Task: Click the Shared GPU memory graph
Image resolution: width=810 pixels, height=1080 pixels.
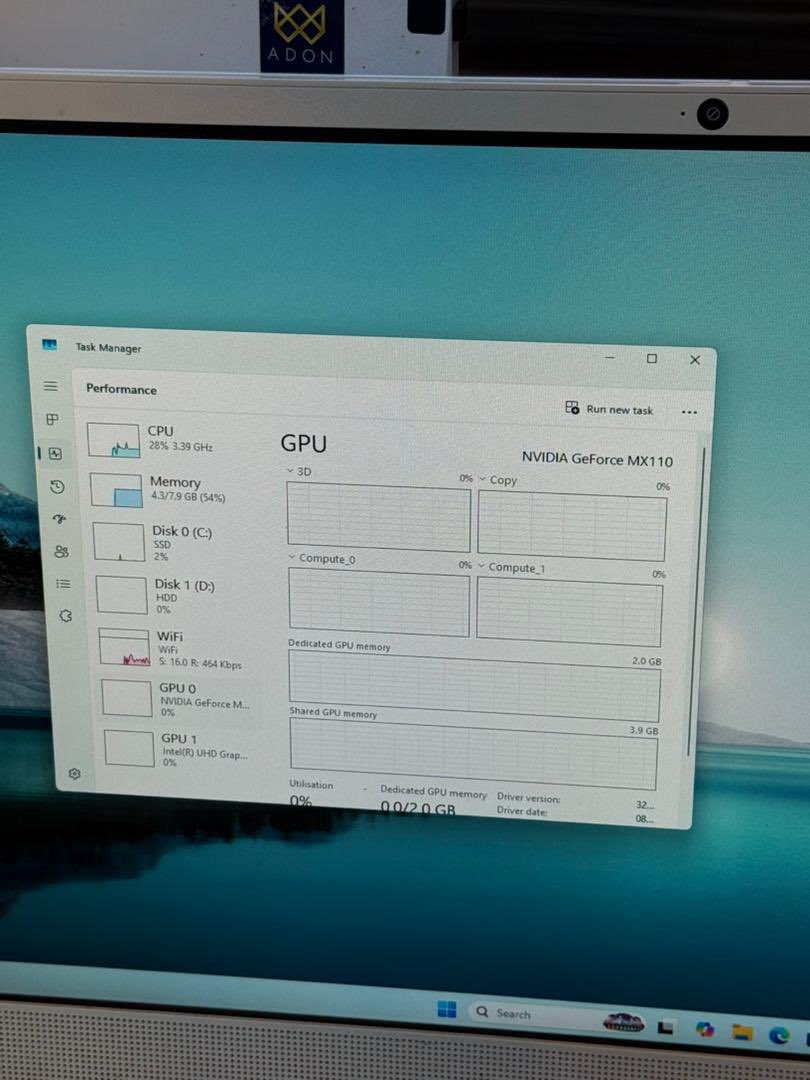Action: coord(474,754)
